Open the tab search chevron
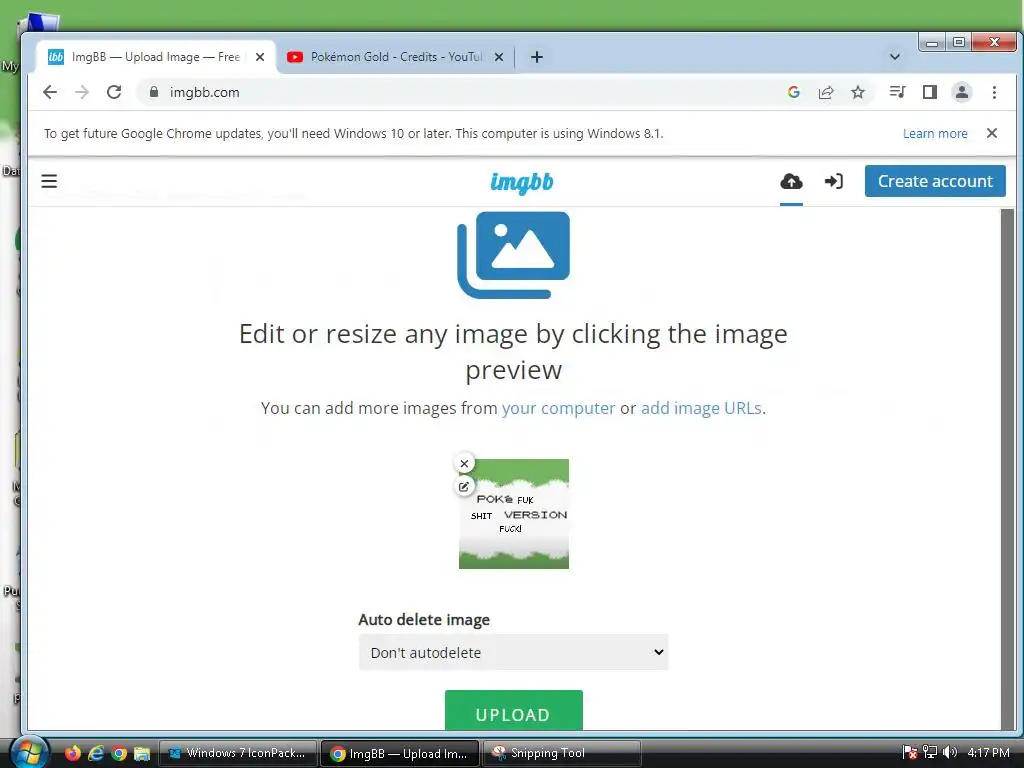Screen dimensions: 1024x768 895,57
